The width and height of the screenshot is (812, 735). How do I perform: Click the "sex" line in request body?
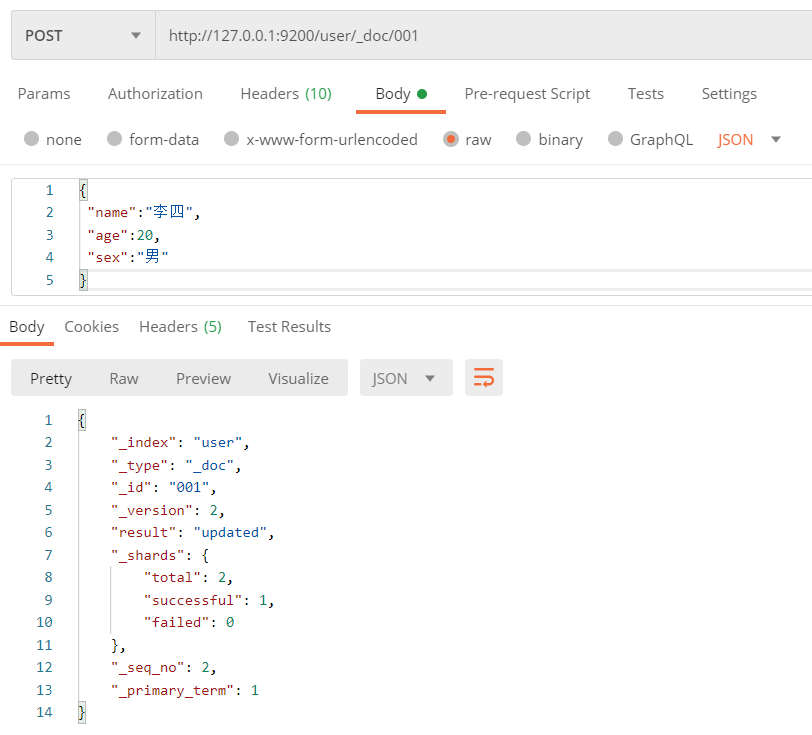(x=128, y=257)
